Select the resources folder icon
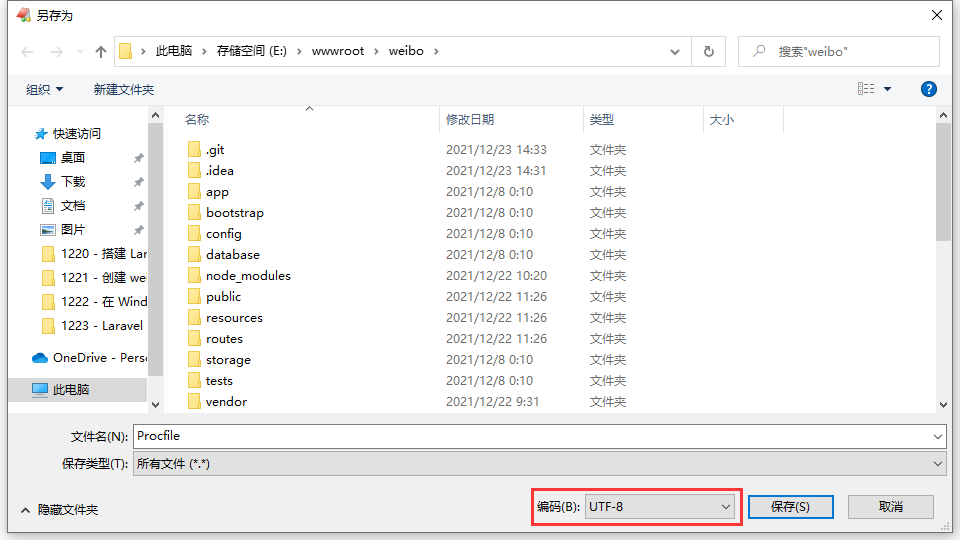This screenshot has height=540, width=960. [195, 317]
